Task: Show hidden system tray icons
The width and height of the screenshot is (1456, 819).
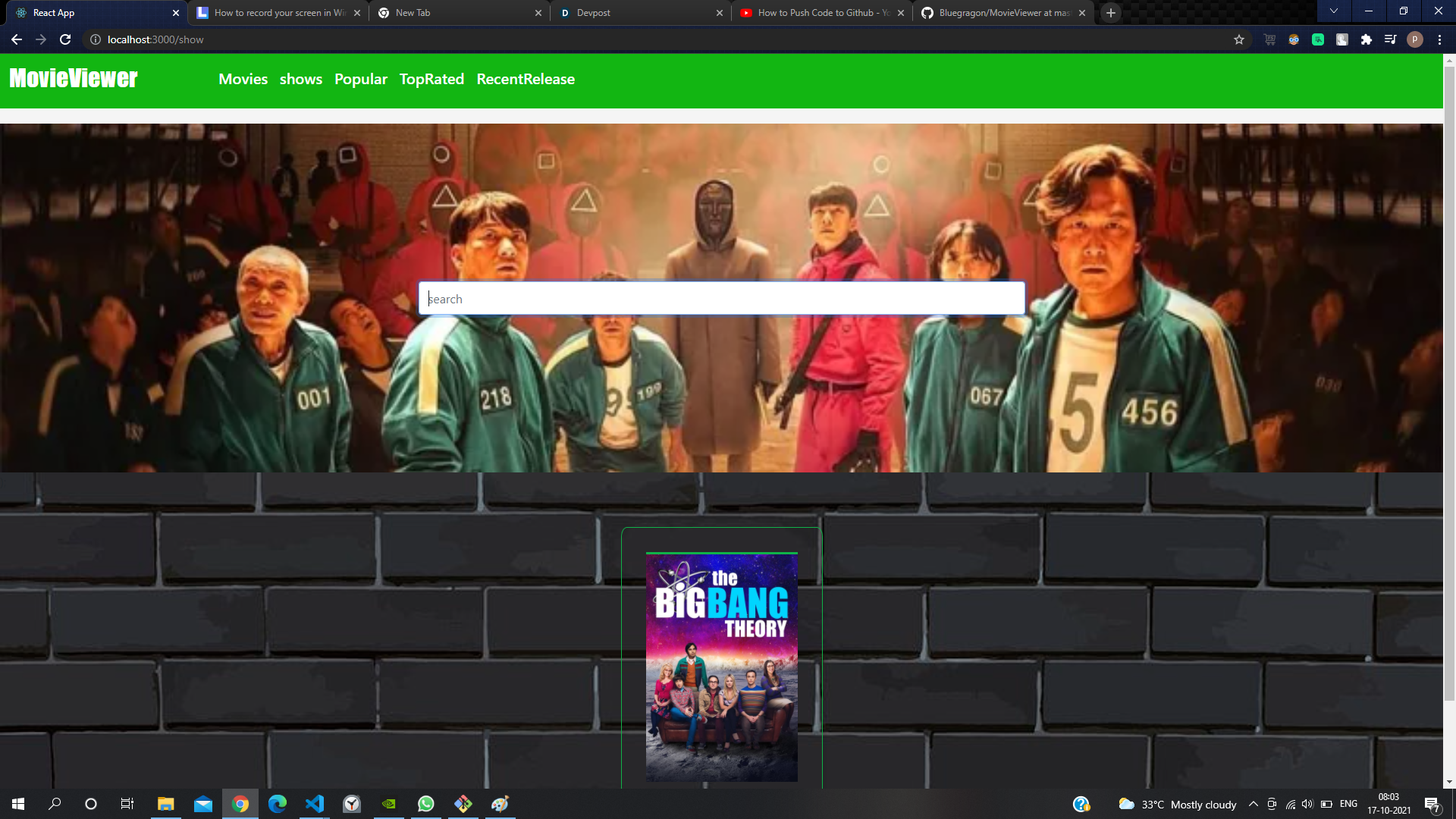Action: click(1253, 804)
